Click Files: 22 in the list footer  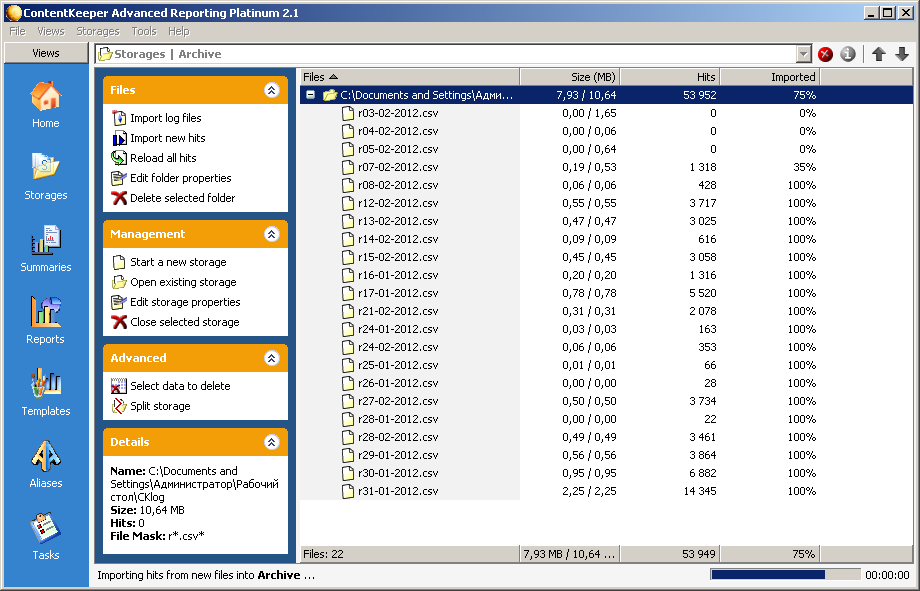coord(323,554)
